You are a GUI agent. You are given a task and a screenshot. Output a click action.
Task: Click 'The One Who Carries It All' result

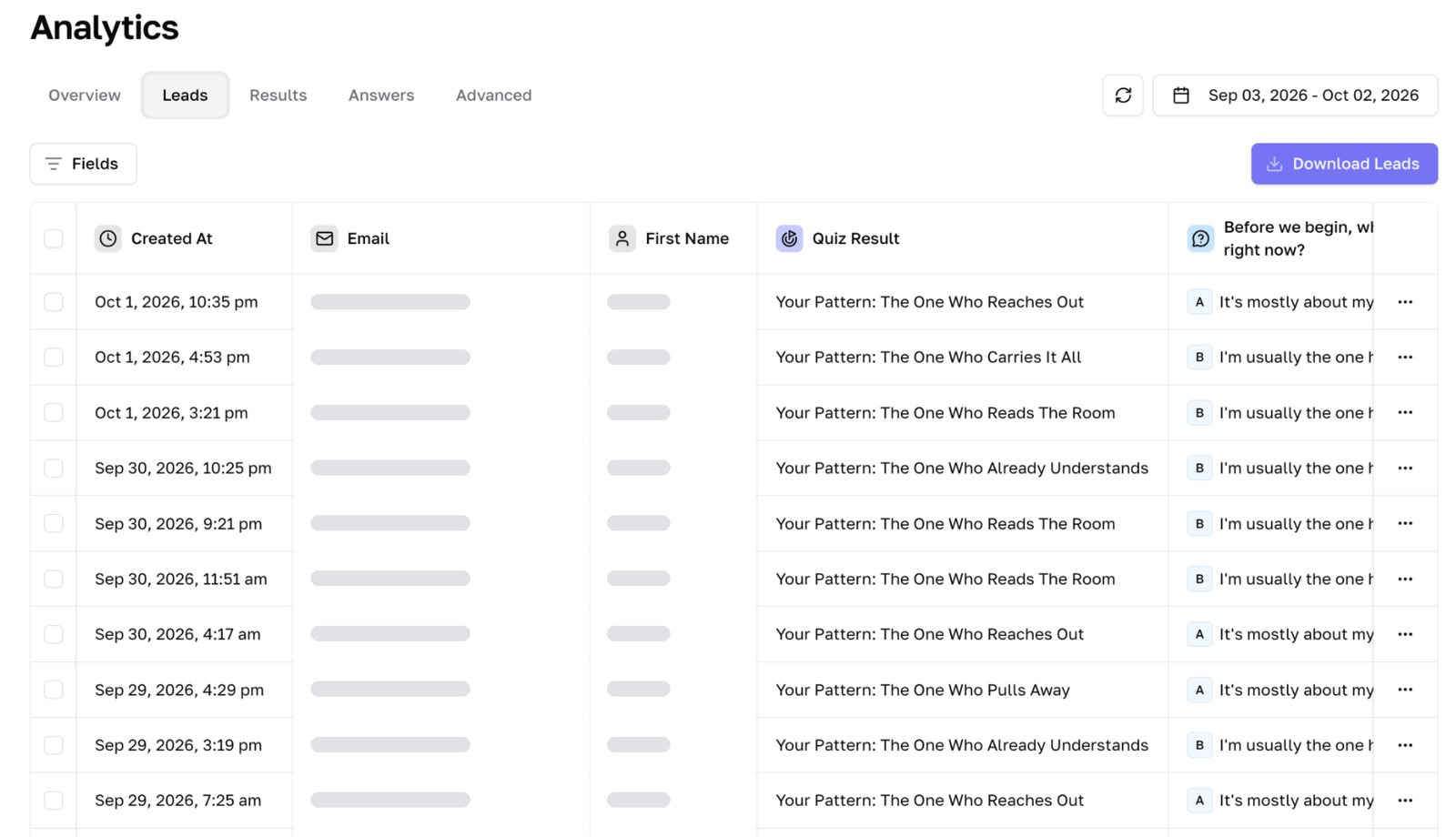928,358
